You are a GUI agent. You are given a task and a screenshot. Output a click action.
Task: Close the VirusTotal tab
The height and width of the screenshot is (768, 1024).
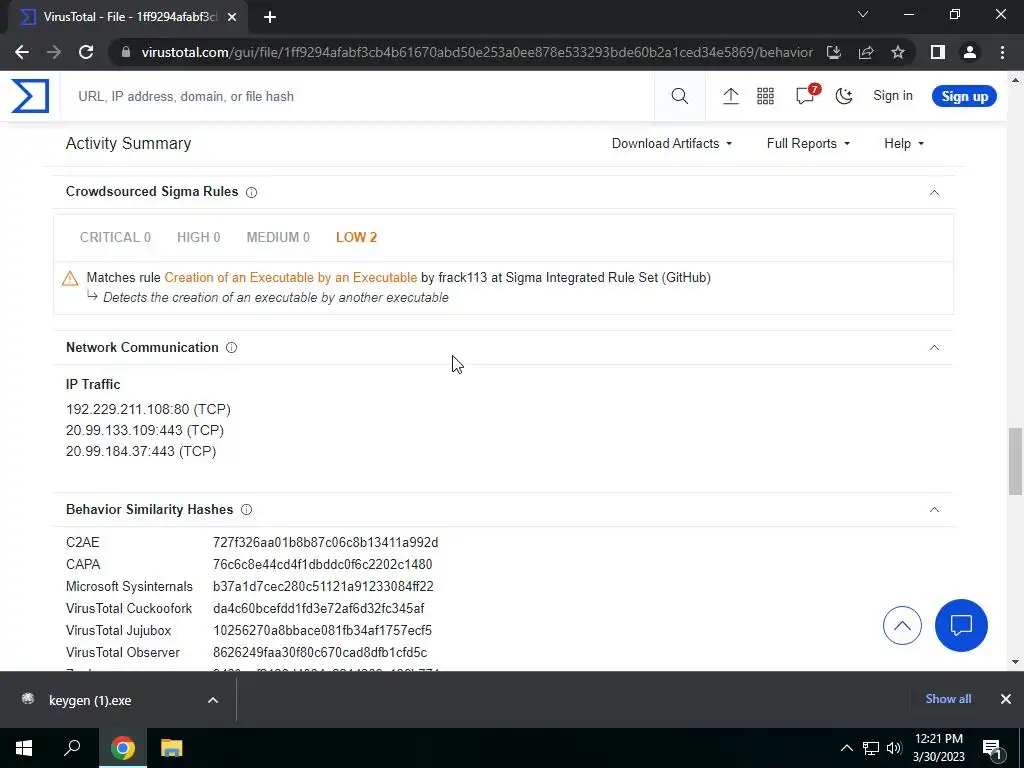[232, 17]
